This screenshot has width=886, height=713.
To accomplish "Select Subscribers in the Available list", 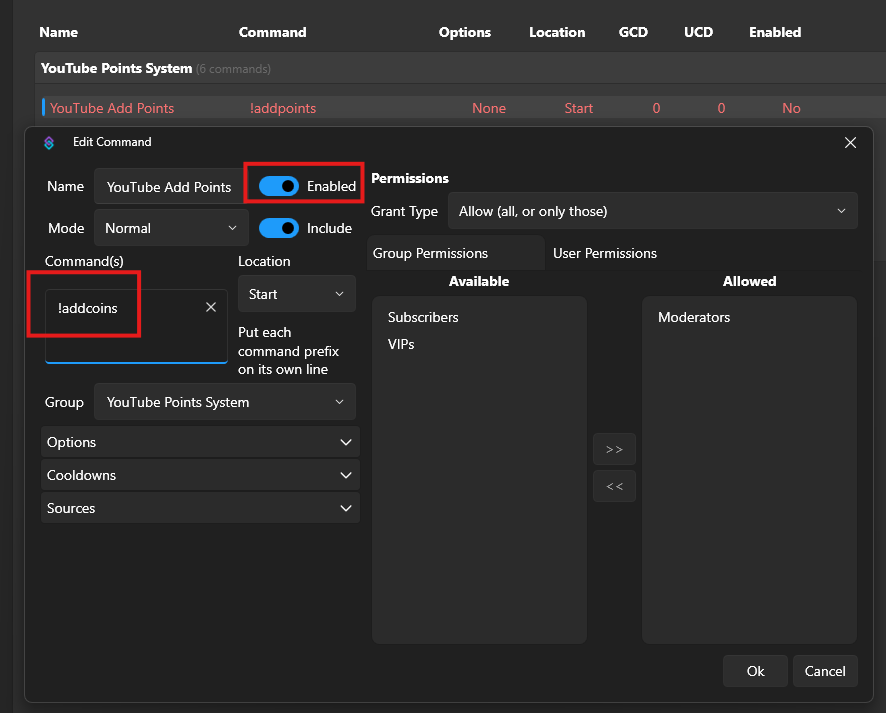I will tap(423, 317).
